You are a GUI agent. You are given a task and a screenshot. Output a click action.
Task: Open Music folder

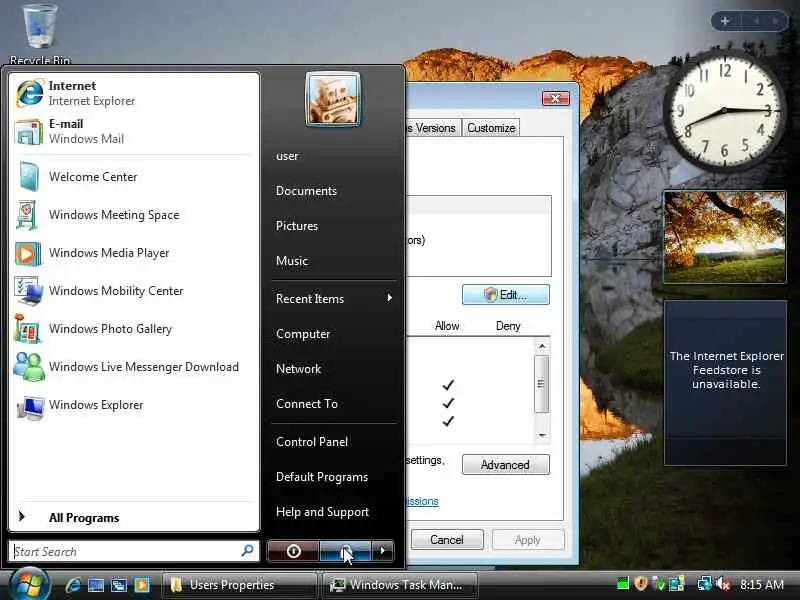(291, 261)
